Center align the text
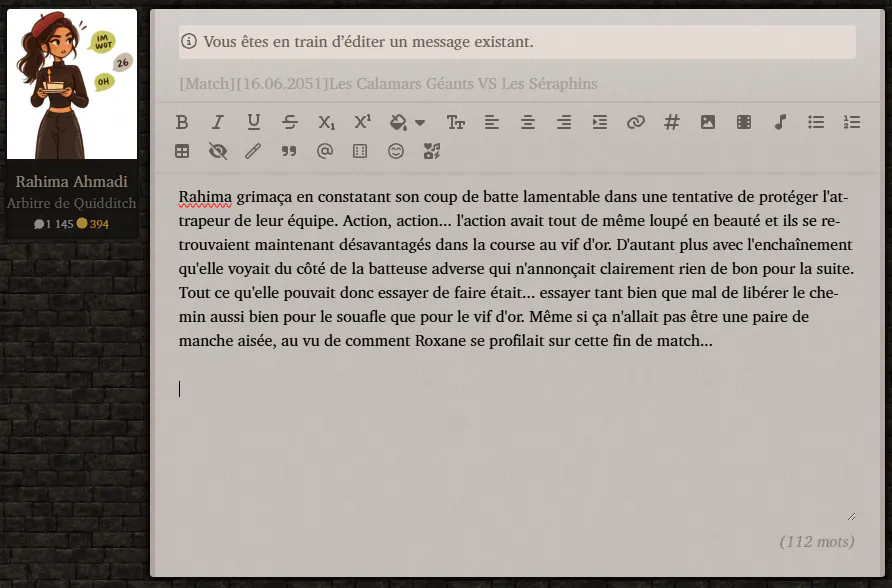The image size is (892, 588). click(528, 122)
